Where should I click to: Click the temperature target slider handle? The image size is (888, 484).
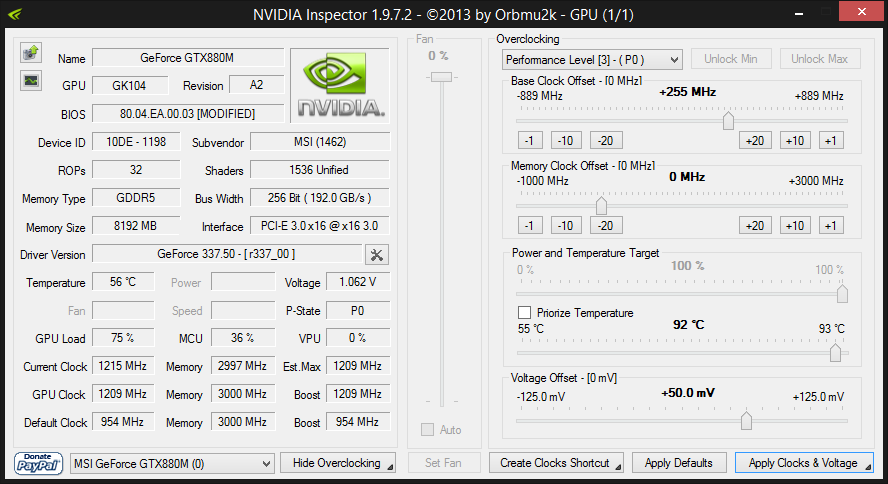(x=835, y=353)
